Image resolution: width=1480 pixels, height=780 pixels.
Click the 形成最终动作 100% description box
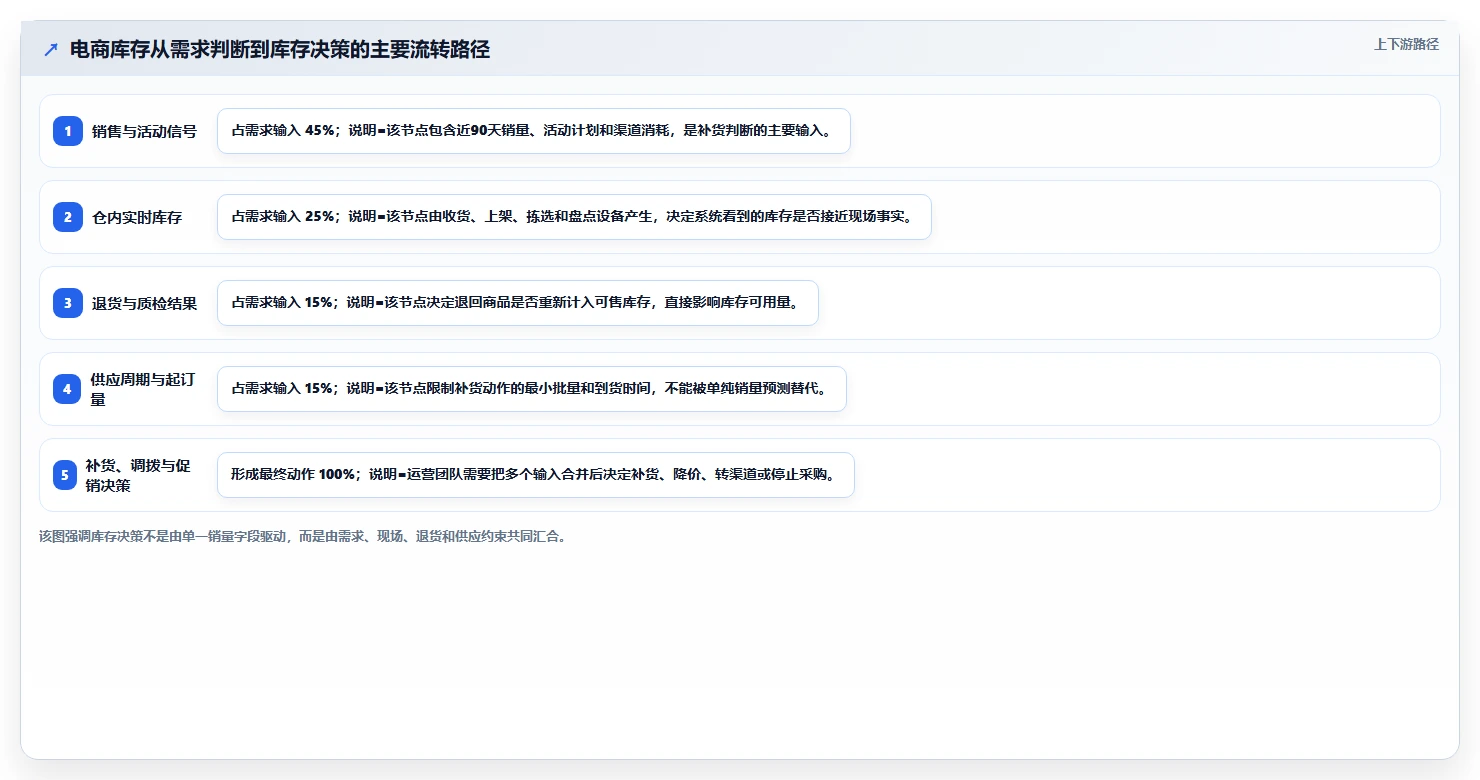point(536,475)
